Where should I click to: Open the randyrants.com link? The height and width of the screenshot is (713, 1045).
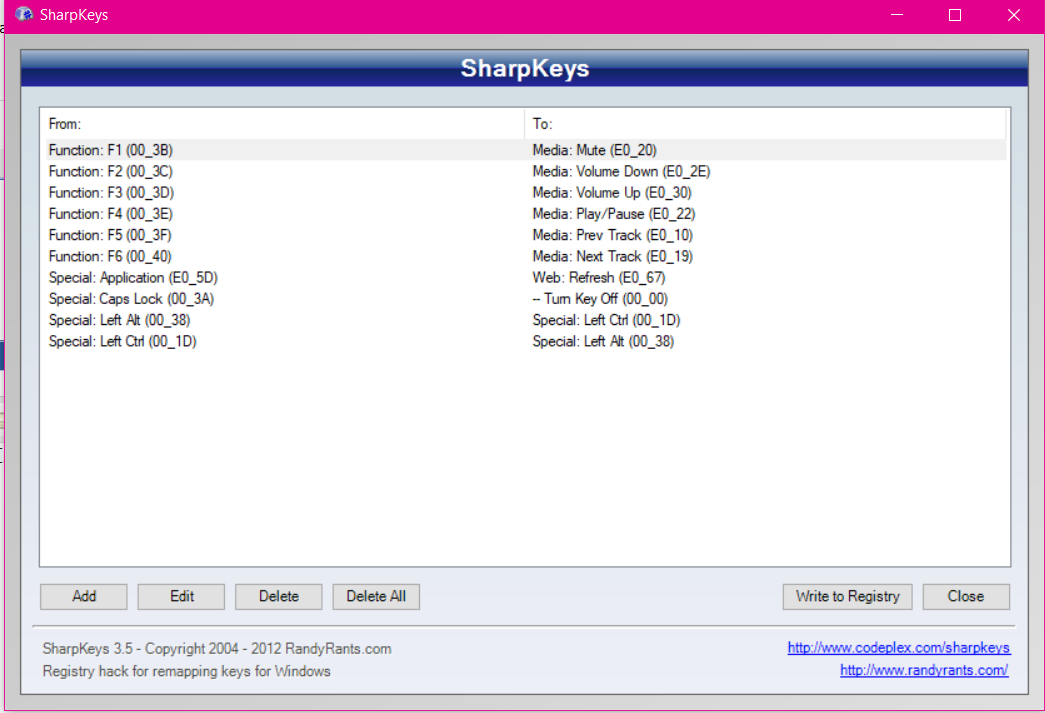tap(924, 670)
